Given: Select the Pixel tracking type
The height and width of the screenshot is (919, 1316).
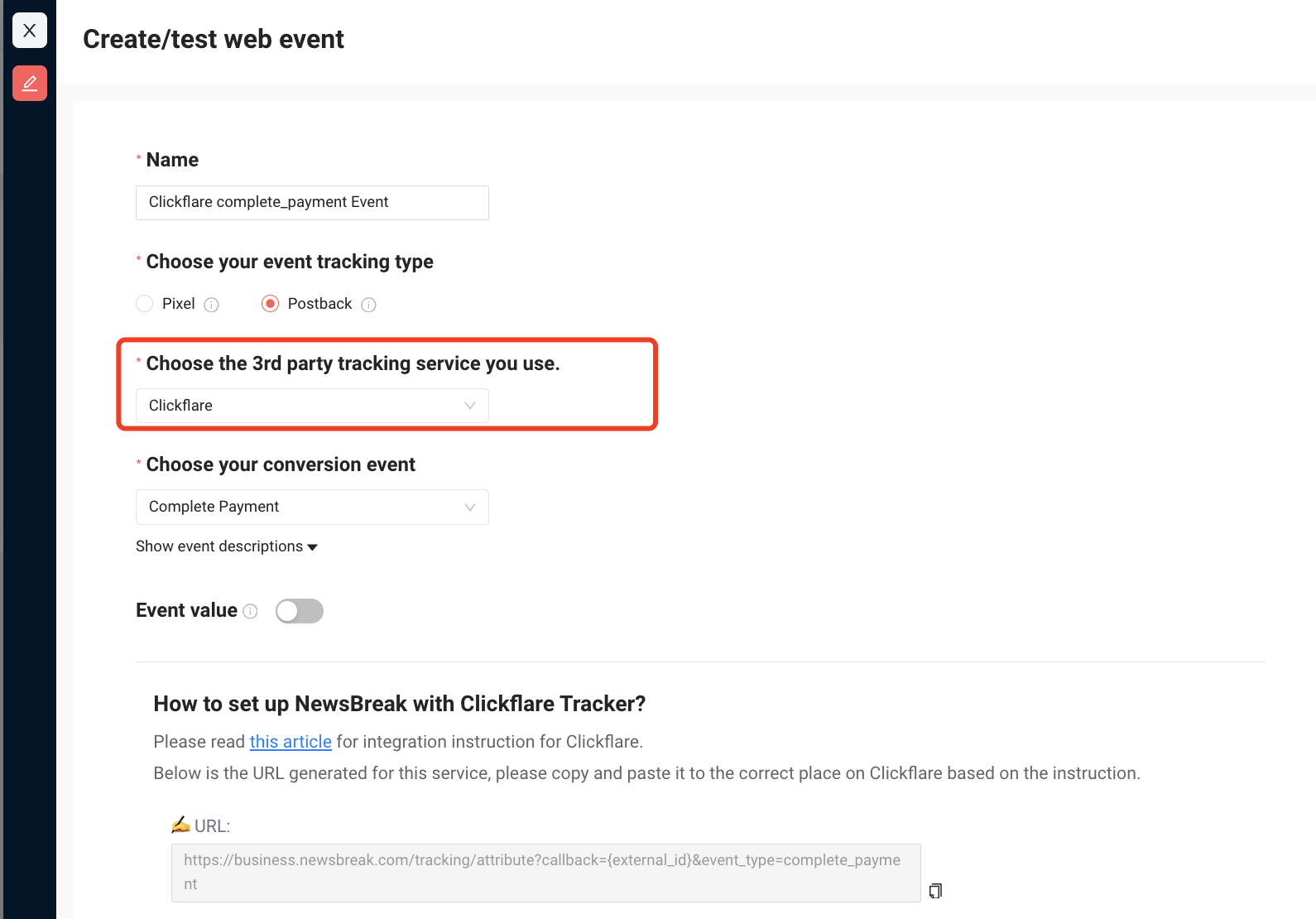Looking at the screenshot, I should pos(145,304).
